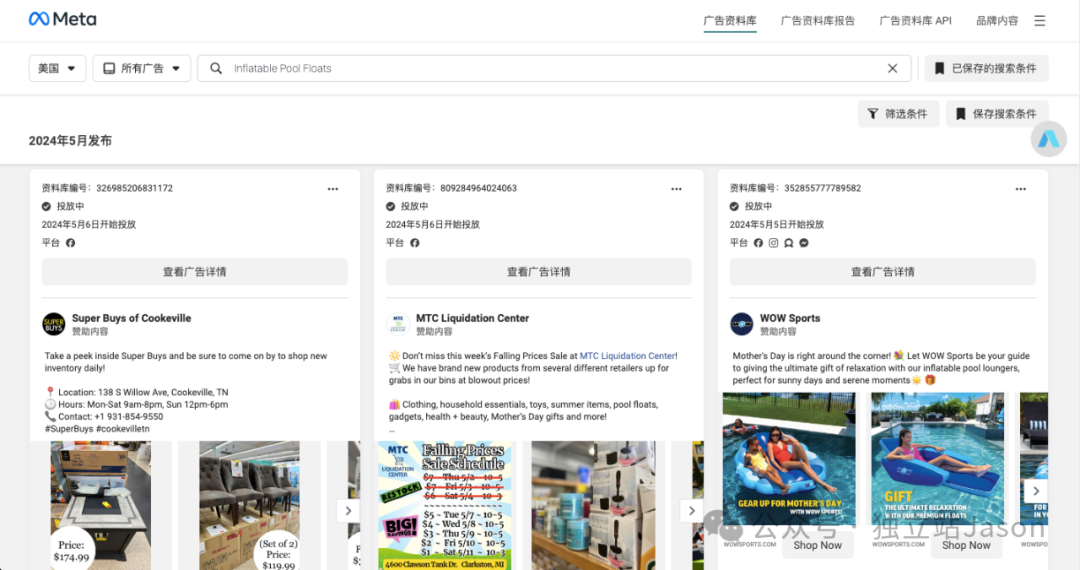Screen dimensions: 1080x570
Task: Switch to 广告资料库 tab
Action: pyautogui.click(x=729, y=21)
